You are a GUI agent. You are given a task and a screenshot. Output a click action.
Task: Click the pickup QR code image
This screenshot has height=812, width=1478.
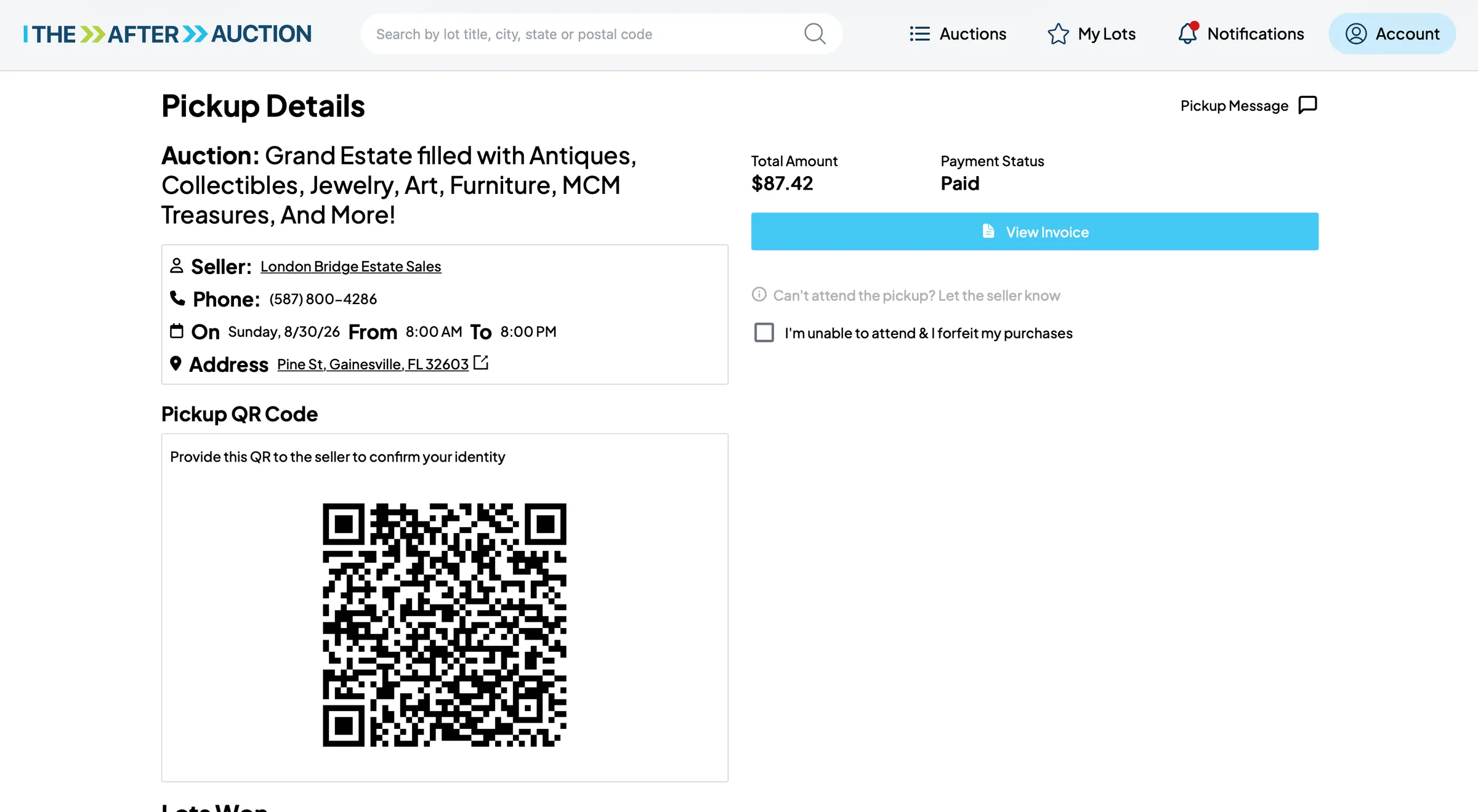(445, 625)
